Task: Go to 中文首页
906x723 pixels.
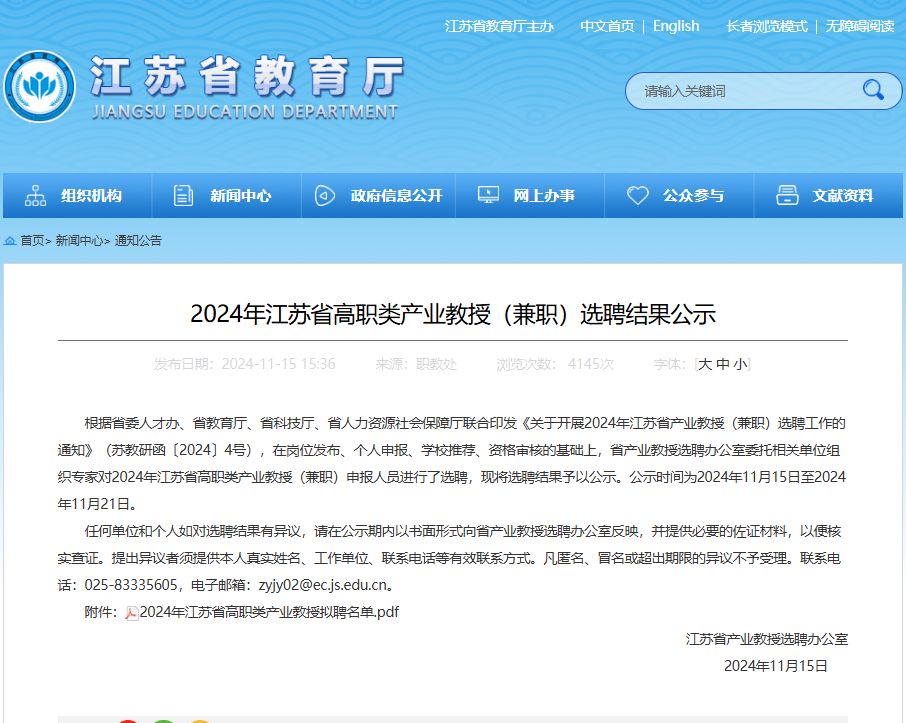Action: click(607, 26)
